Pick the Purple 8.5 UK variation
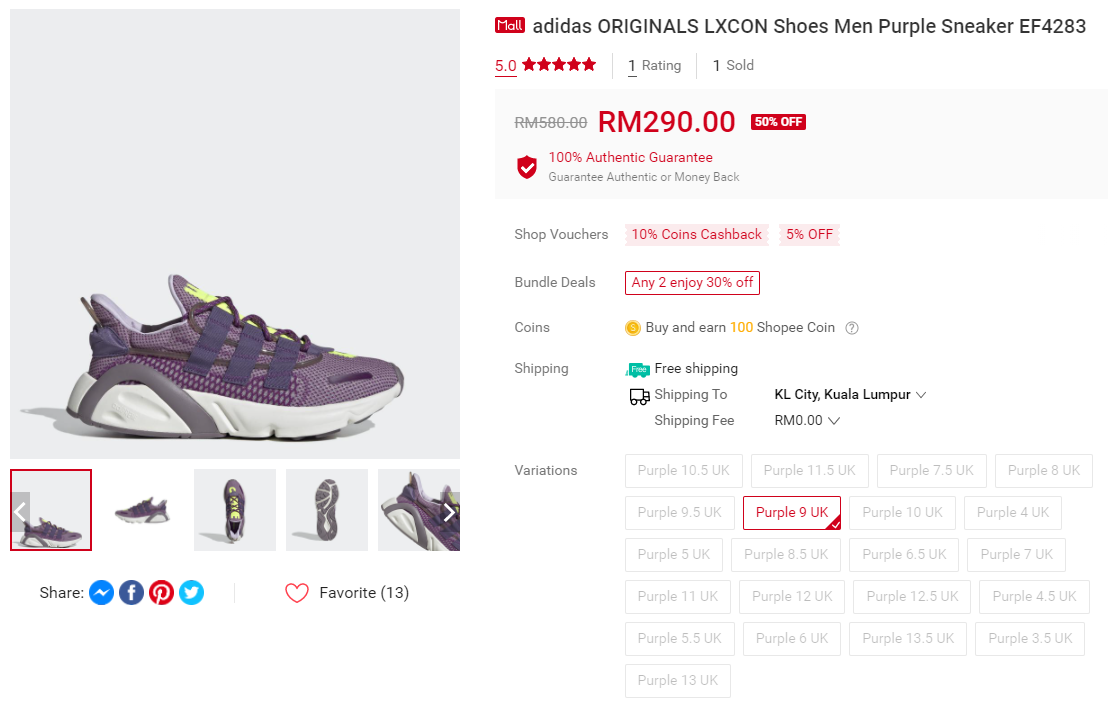1108x705 pixels. pyautogui.click(x=785, y=554)
